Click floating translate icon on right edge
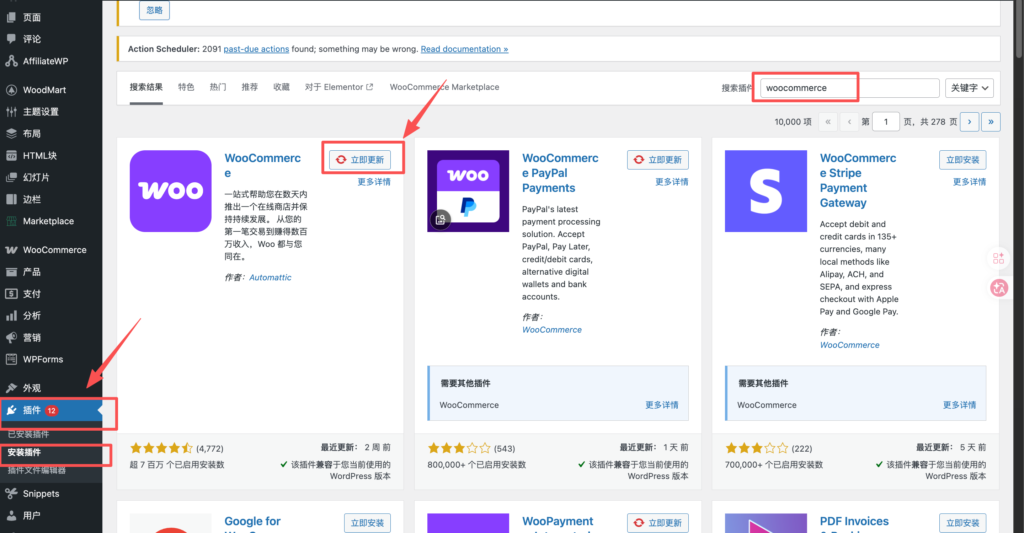 pyautogui.click(x=999, y=287)
